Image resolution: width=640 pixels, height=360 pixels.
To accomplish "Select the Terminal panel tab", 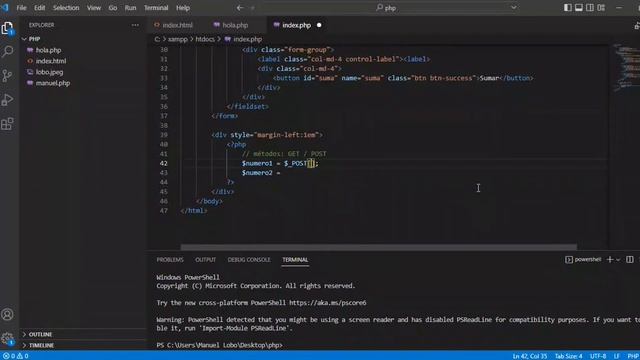I will pyautogui.click(x=295, y=260).
